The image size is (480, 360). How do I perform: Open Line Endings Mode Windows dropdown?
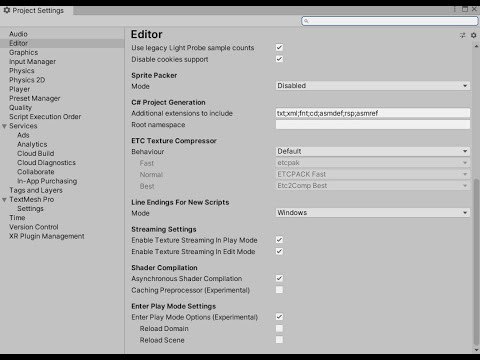(373, 213)
